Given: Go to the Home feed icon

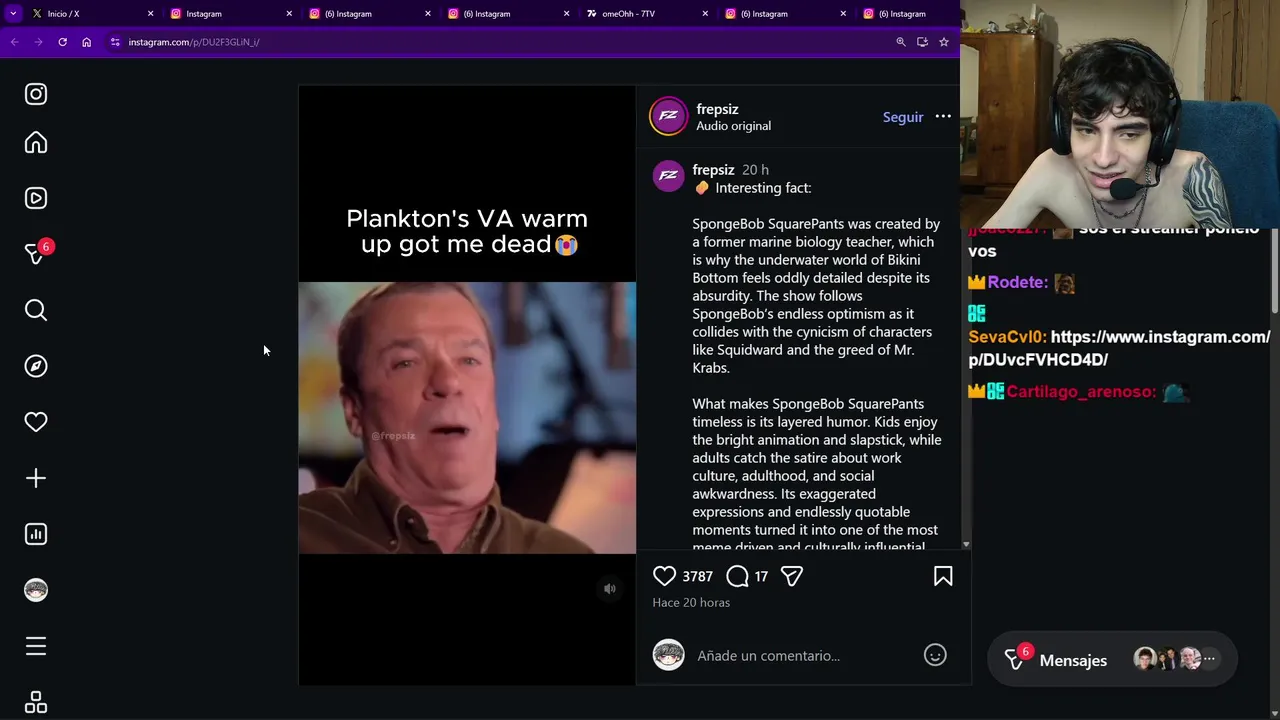Looking at the screenshot, I should point(36,143).
